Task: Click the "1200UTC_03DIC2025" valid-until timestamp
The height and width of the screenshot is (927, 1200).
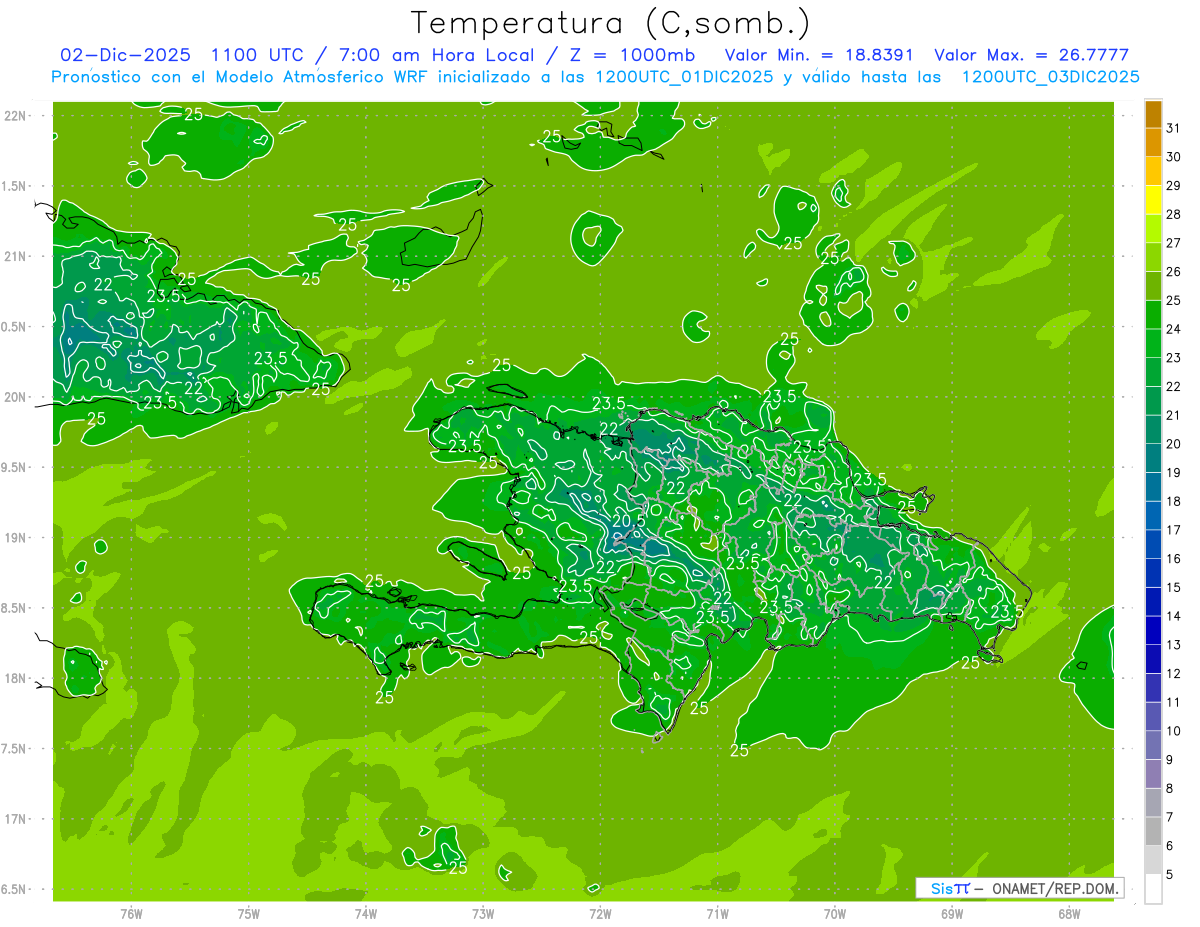Action: pyautogui.click(x=1050, y=77)
